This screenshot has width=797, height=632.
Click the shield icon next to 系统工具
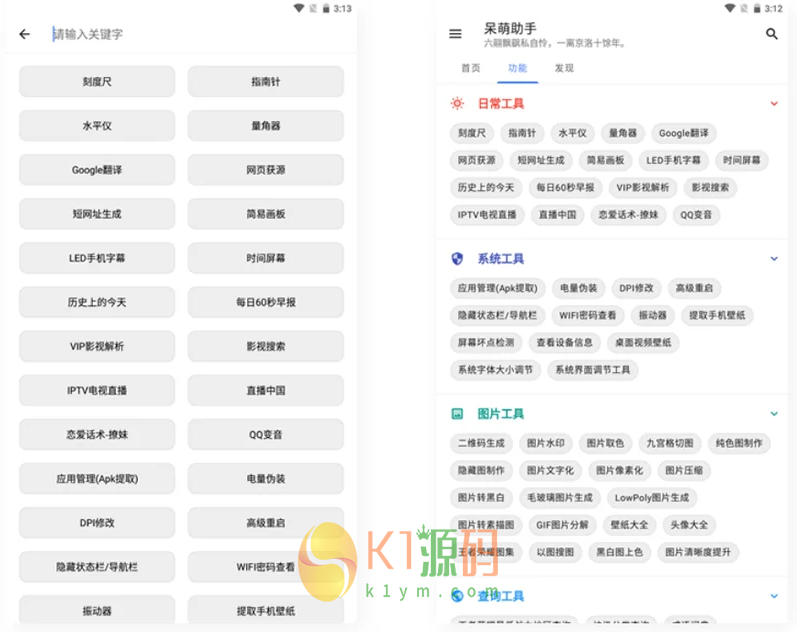(457, 259)
